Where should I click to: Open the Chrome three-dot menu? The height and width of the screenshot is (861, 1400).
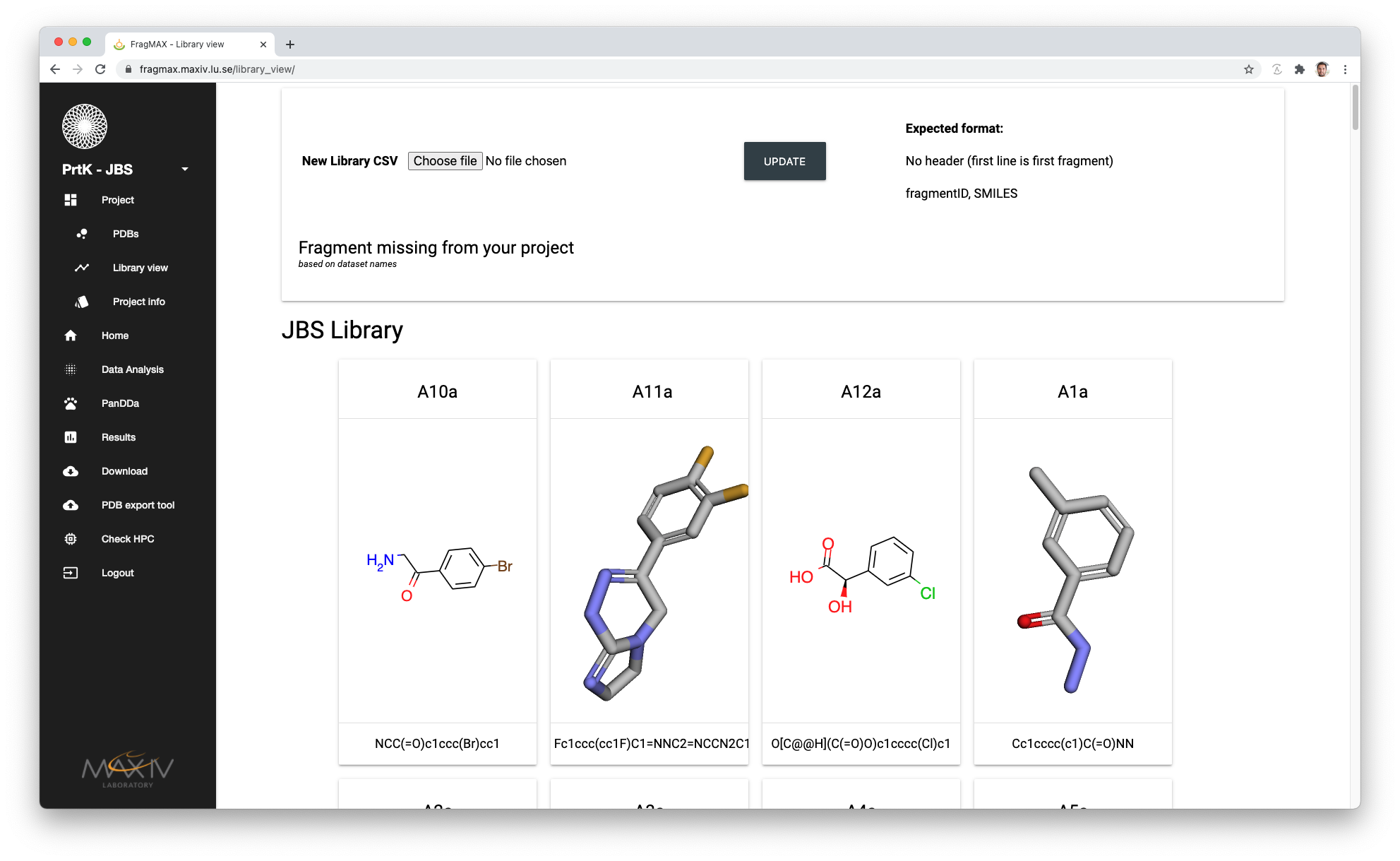pyautogui.click(x=1345, y=69)
